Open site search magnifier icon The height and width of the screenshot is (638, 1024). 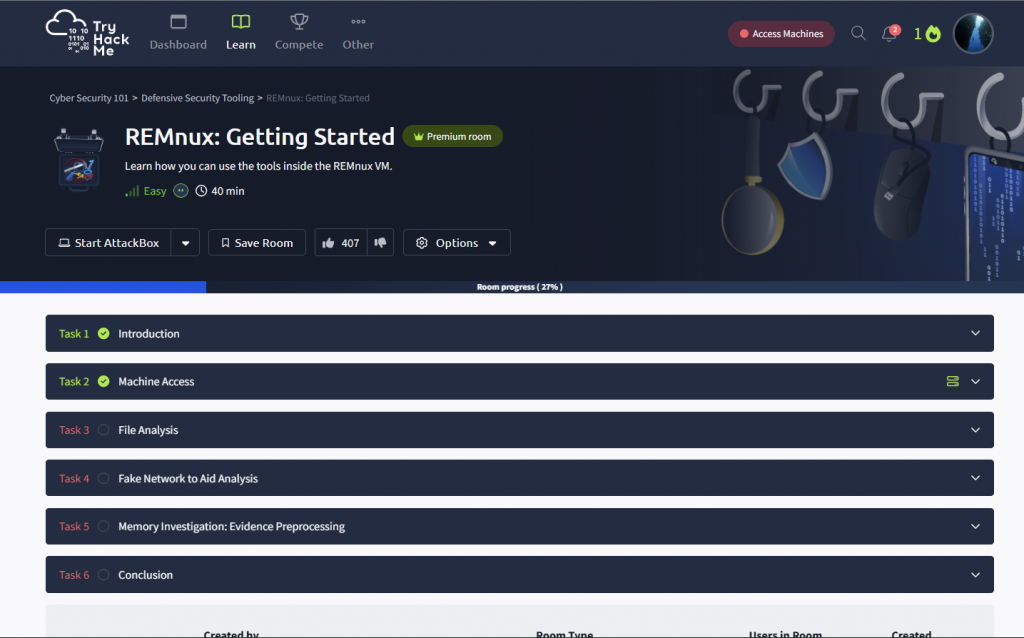[858, 33]
